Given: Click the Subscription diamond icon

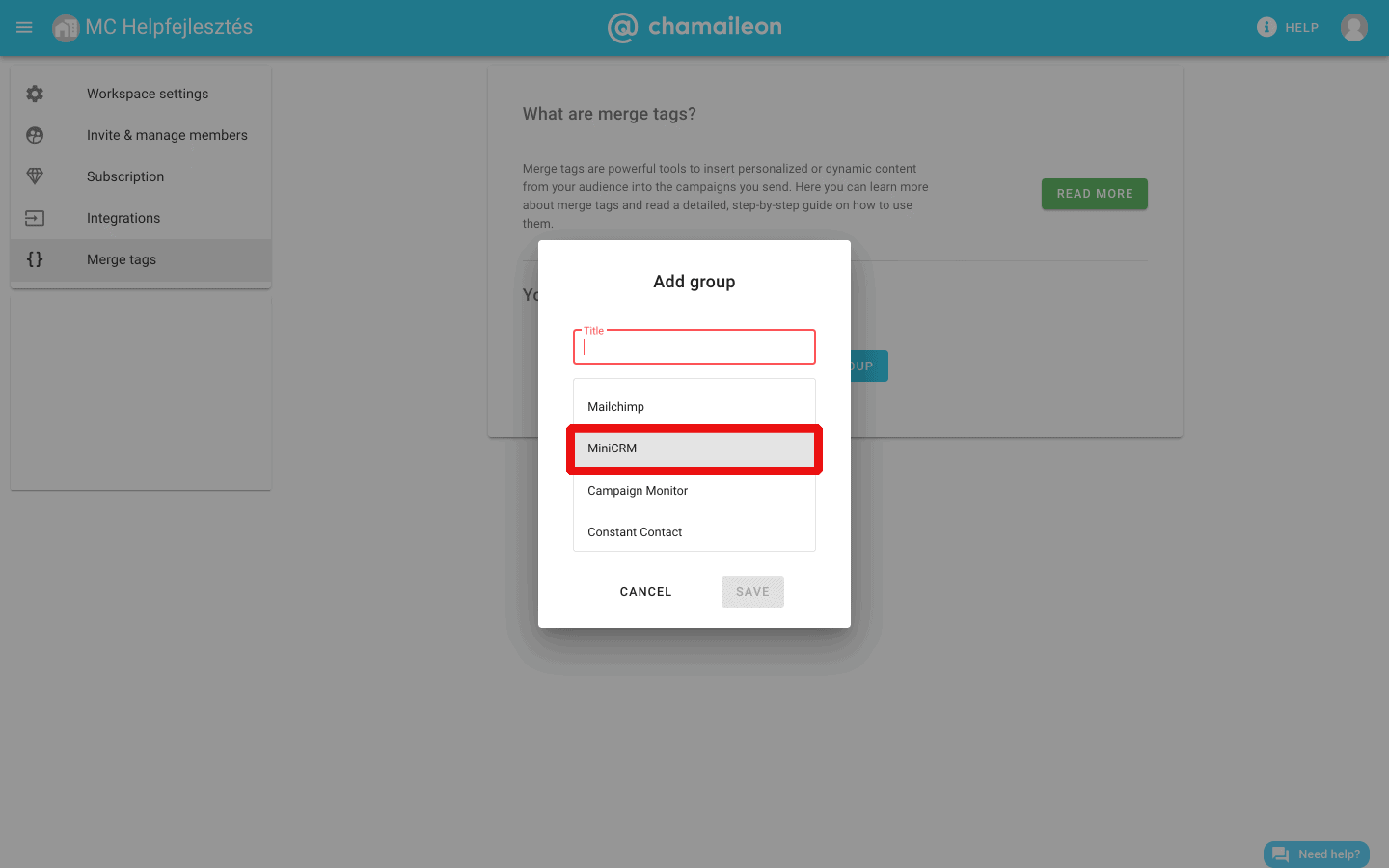Looking at the screenshot, I should [35, 176].
